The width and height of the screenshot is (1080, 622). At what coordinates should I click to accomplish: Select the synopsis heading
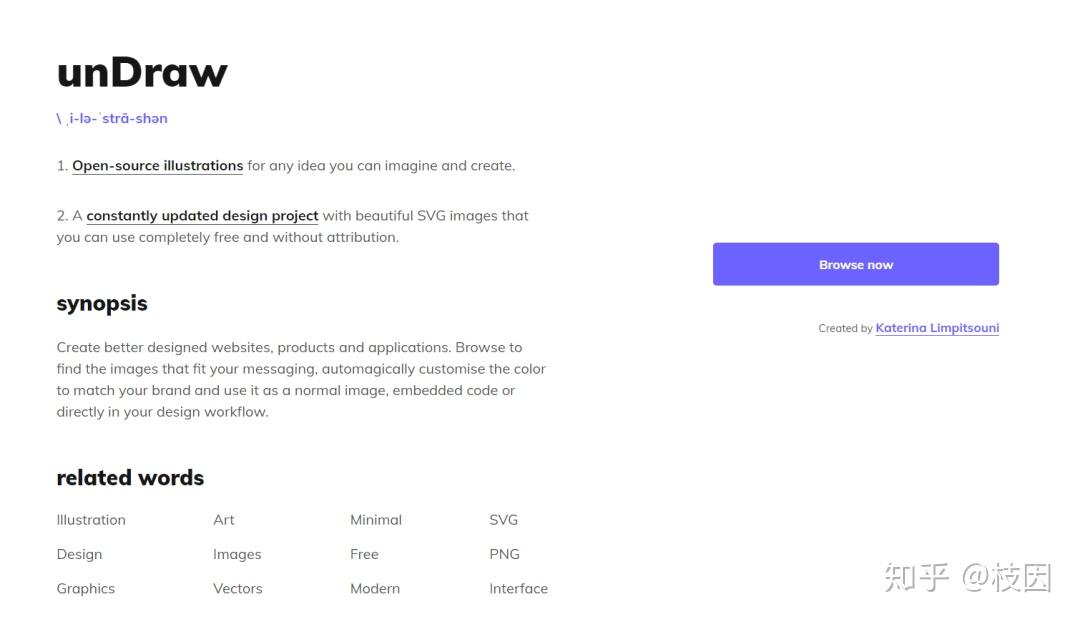pyautogui.click(x=102, y=303)
